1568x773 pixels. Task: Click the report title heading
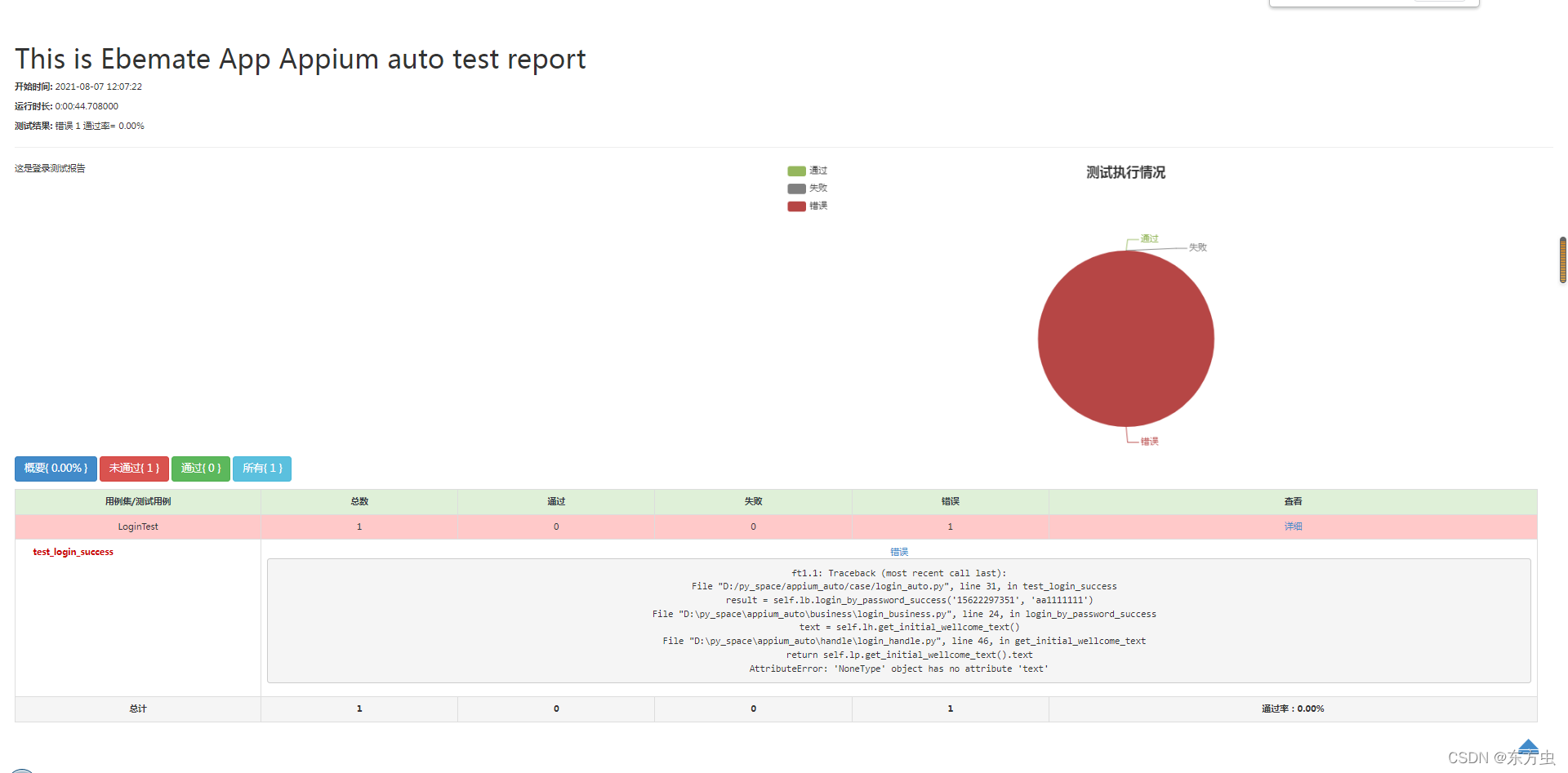(x=301, y=59)
